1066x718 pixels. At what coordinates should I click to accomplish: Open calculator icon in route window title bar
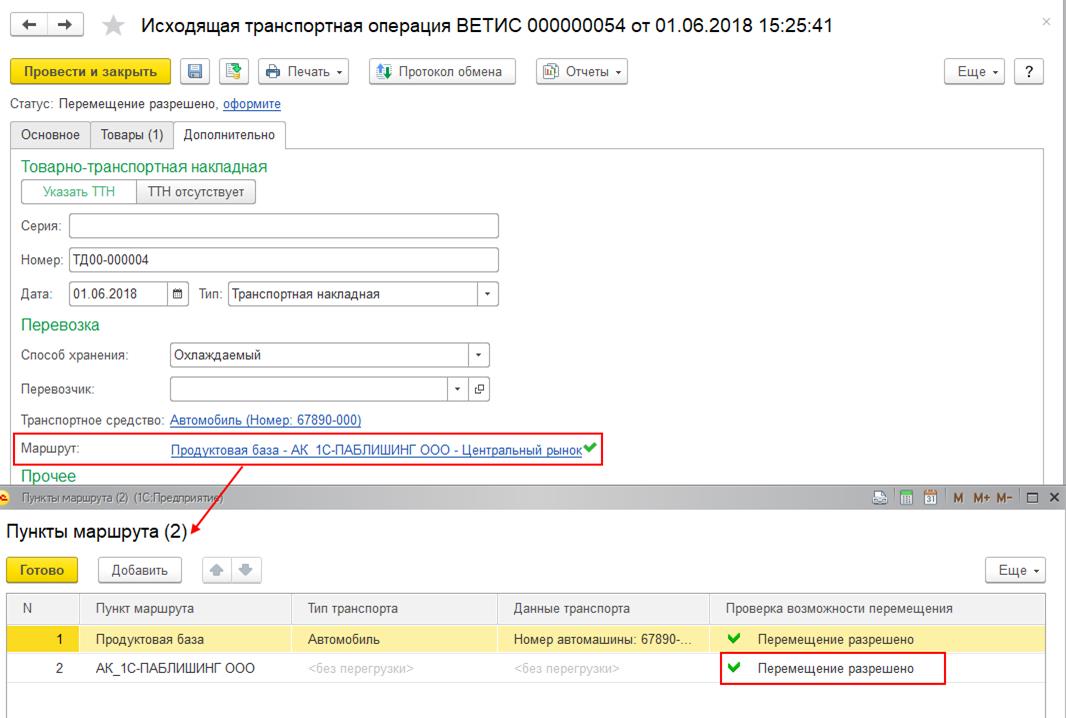[x=906, y=498]
